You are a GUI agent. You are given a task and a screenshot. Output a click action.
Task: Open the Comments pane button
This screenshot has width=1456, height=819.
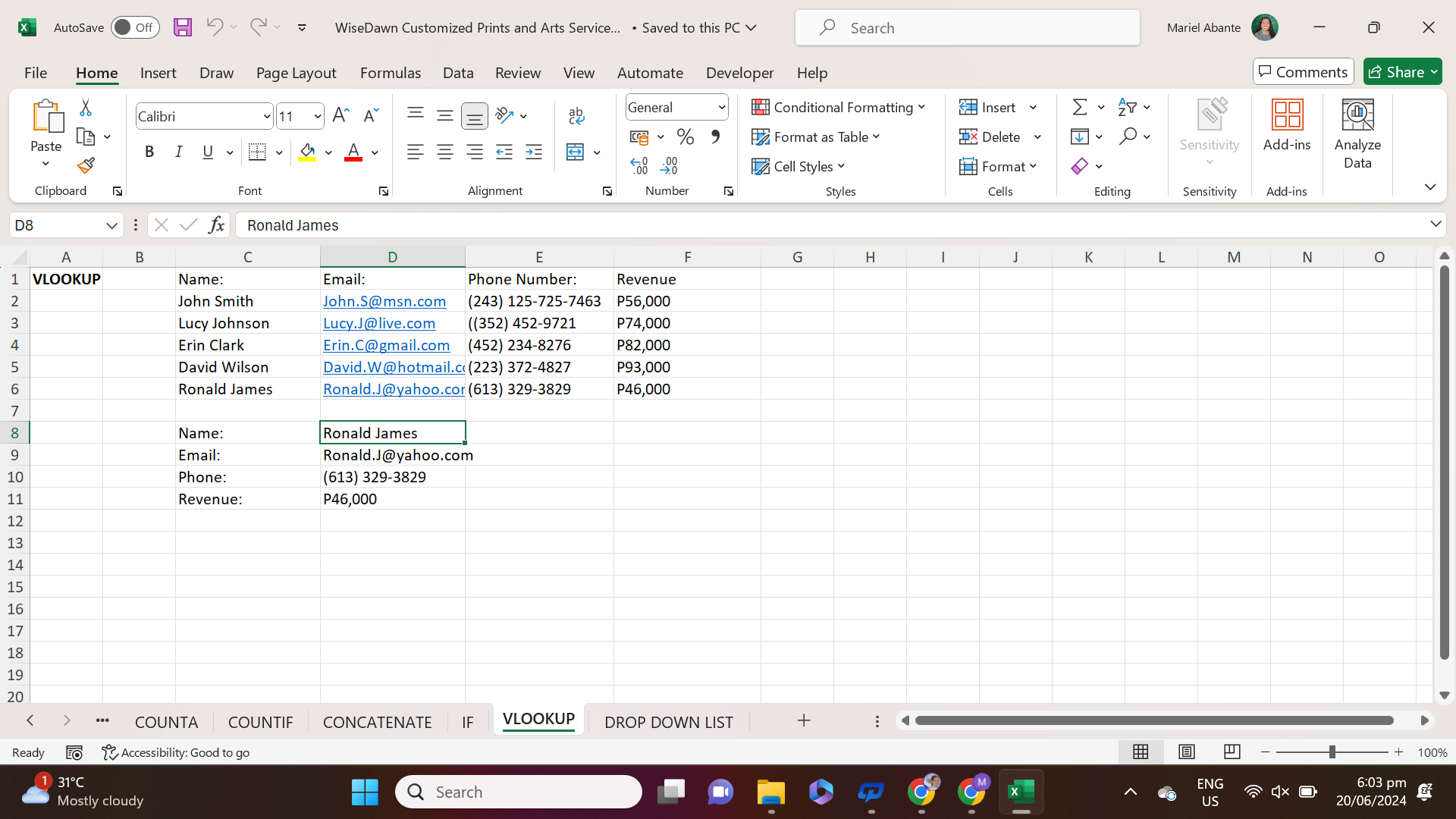tap(1302, 72)
